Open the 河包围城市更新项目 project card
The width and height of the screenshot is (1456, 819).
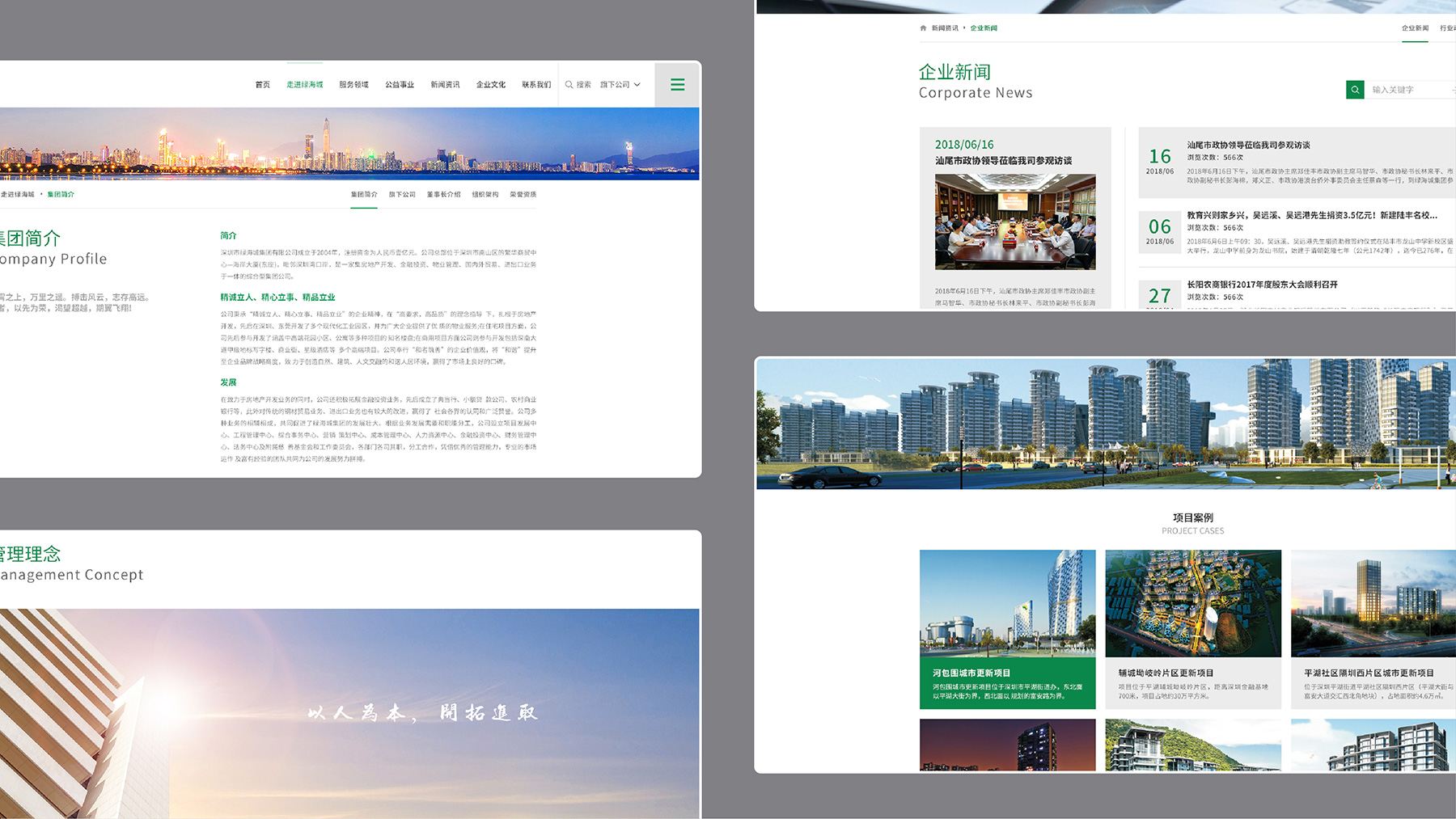(x=1007, y=629)
